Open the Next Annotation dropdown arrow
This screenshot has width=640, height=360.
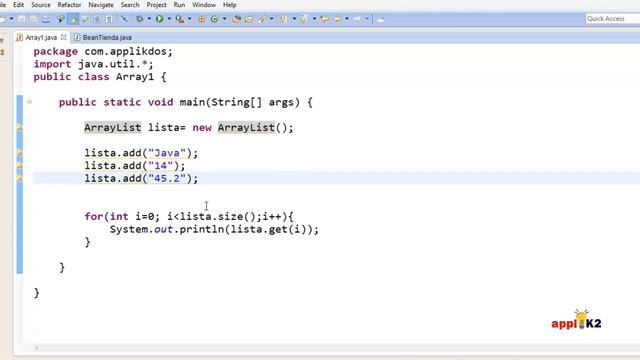[294, 19]
